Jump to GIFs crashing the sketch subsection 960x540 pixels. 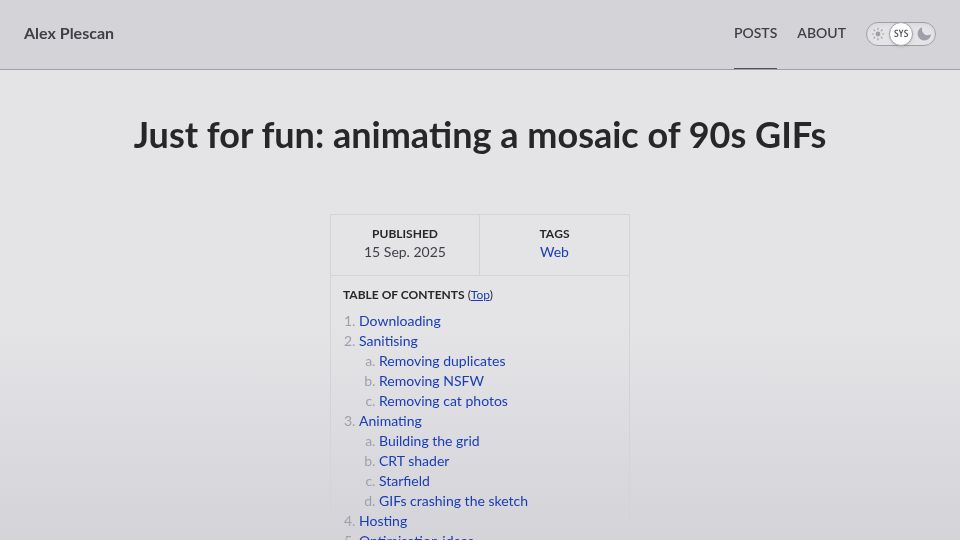[x=453, y=501]
